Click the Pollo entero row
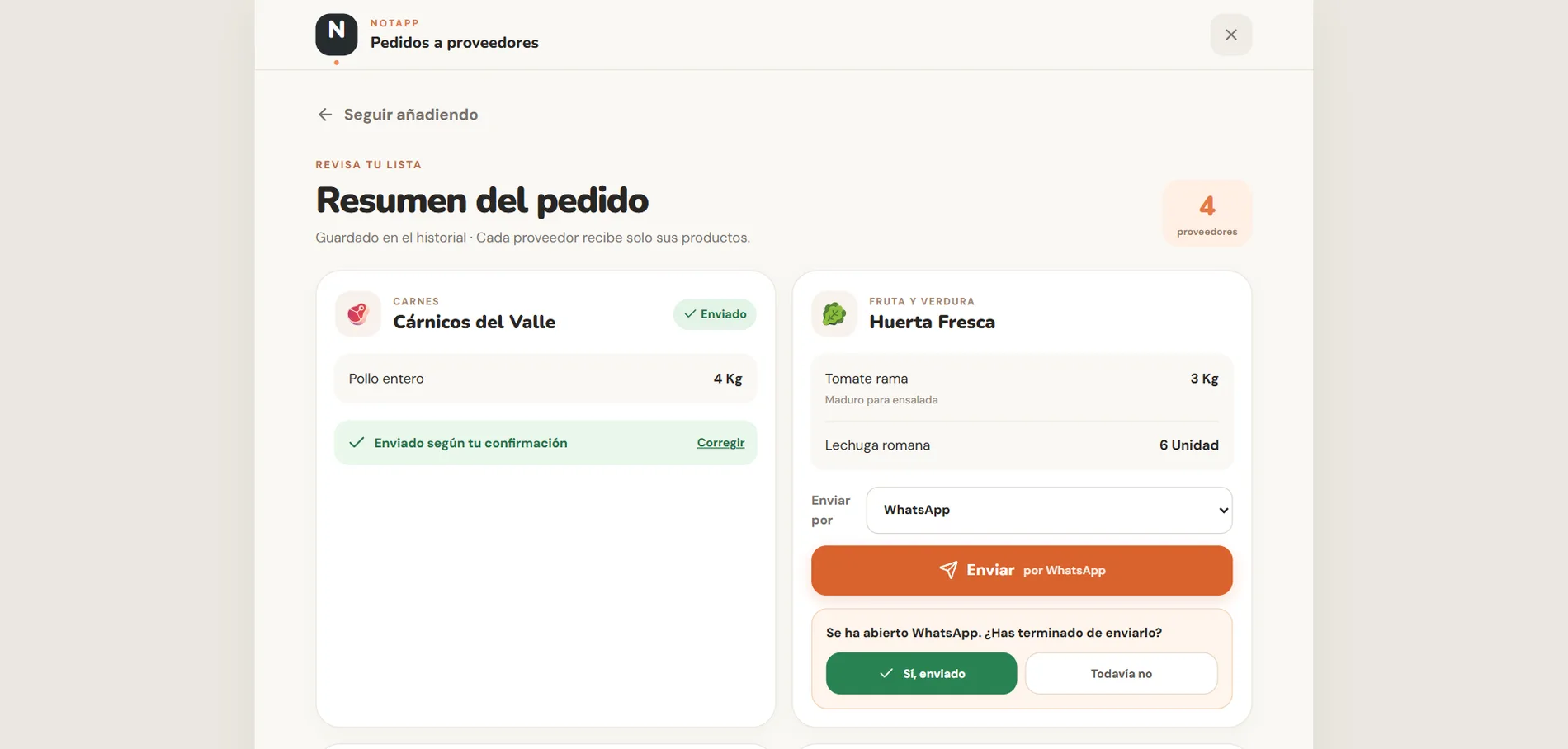 [x=545, y=379]
